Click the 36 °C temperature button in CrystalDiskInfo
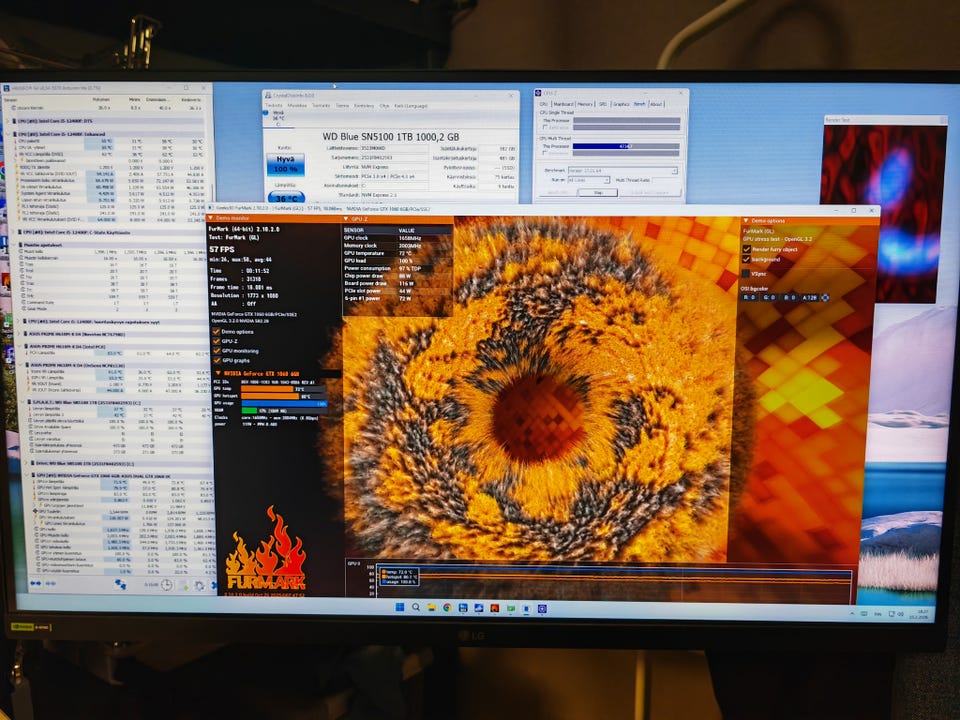The width and height of the screenshot is (960, 720). click(x=286, y=197)
